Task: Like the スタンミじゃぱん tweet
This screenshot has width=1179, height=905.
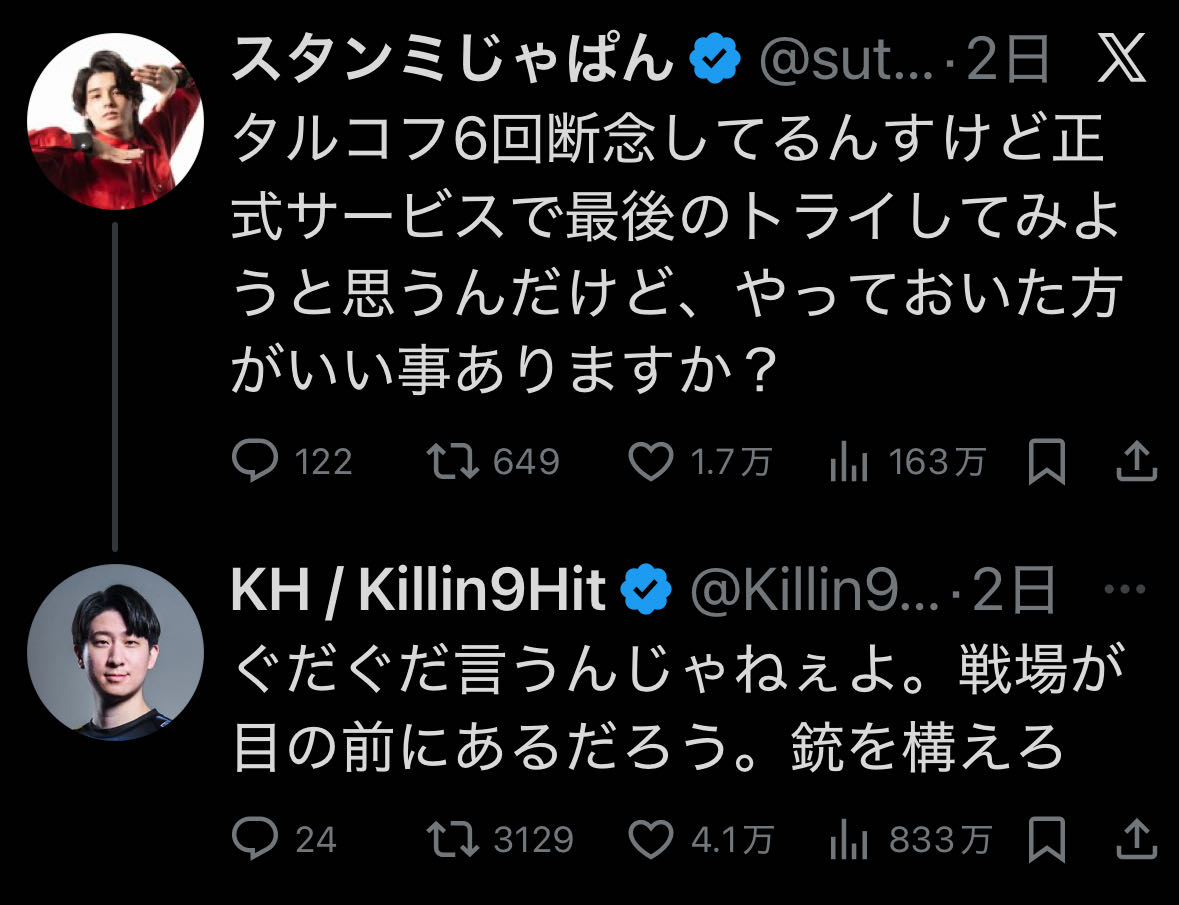Action: (x=651, y=461)
